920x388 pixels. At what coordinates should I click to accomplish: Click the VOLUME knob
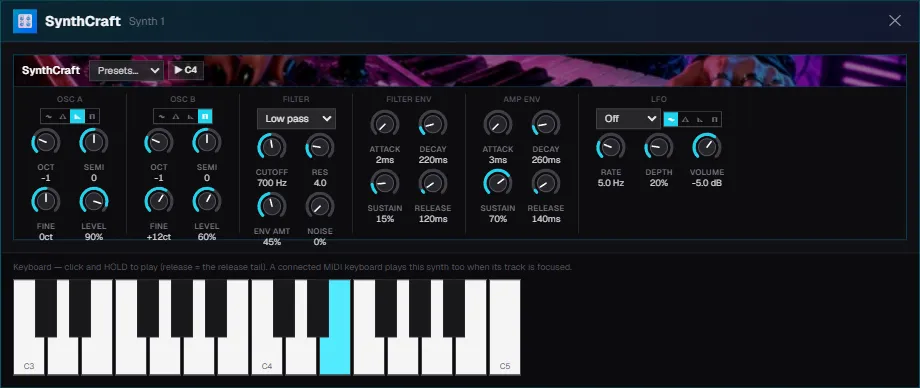pos(706,147)
